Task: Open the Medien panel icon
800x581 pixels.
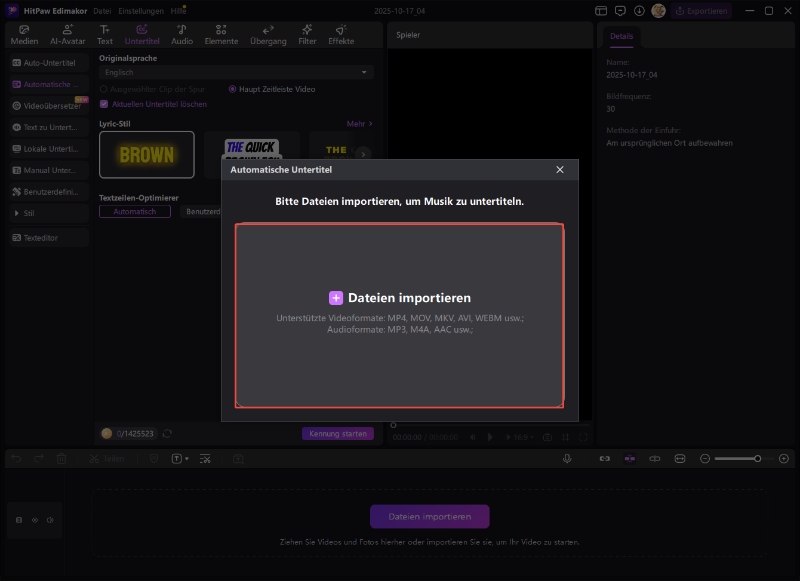Action: coord(24,35)
